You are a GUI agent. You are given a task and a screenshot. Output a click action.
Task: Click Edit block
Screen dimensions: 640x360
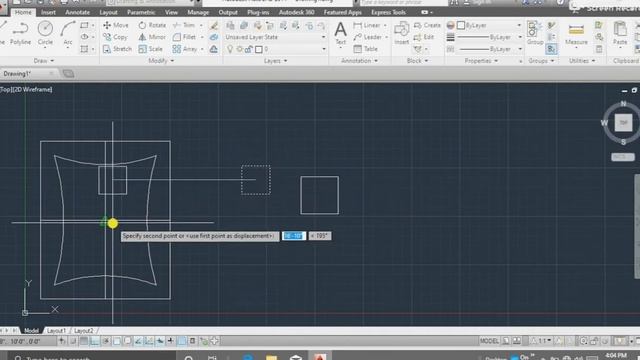pyautogui.click(x=424, y=37)
